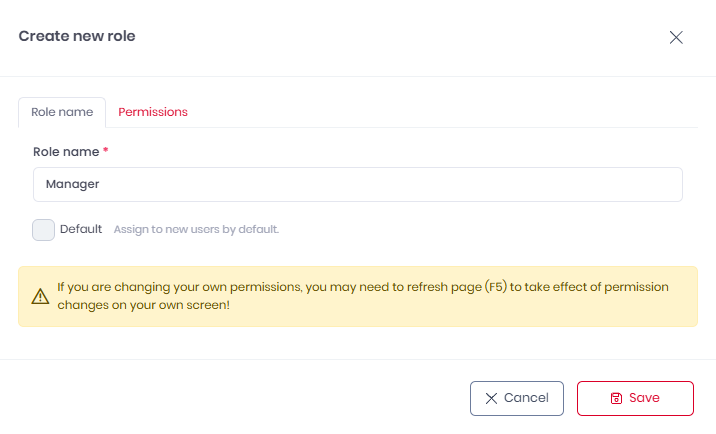
Task: Click the warning triangle icon
Action: click(x=40, y=296)
